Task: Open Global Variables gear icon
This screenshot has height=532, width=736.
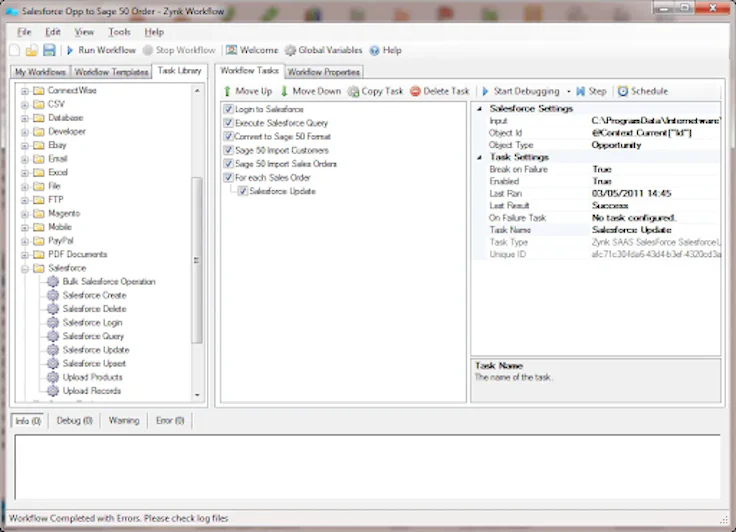Action: [291, 50]
